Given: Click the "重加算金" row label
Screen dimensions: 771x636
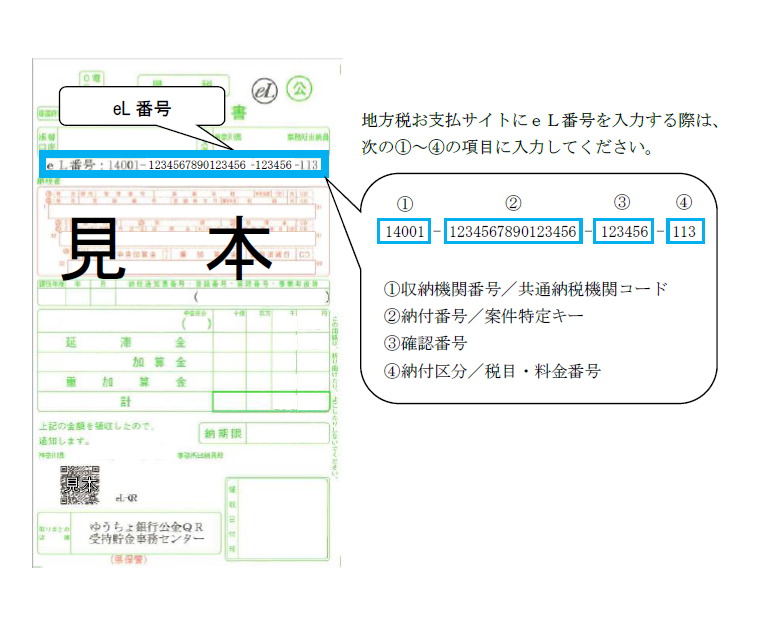Looking at the screenshot, I should click(126, 382).
